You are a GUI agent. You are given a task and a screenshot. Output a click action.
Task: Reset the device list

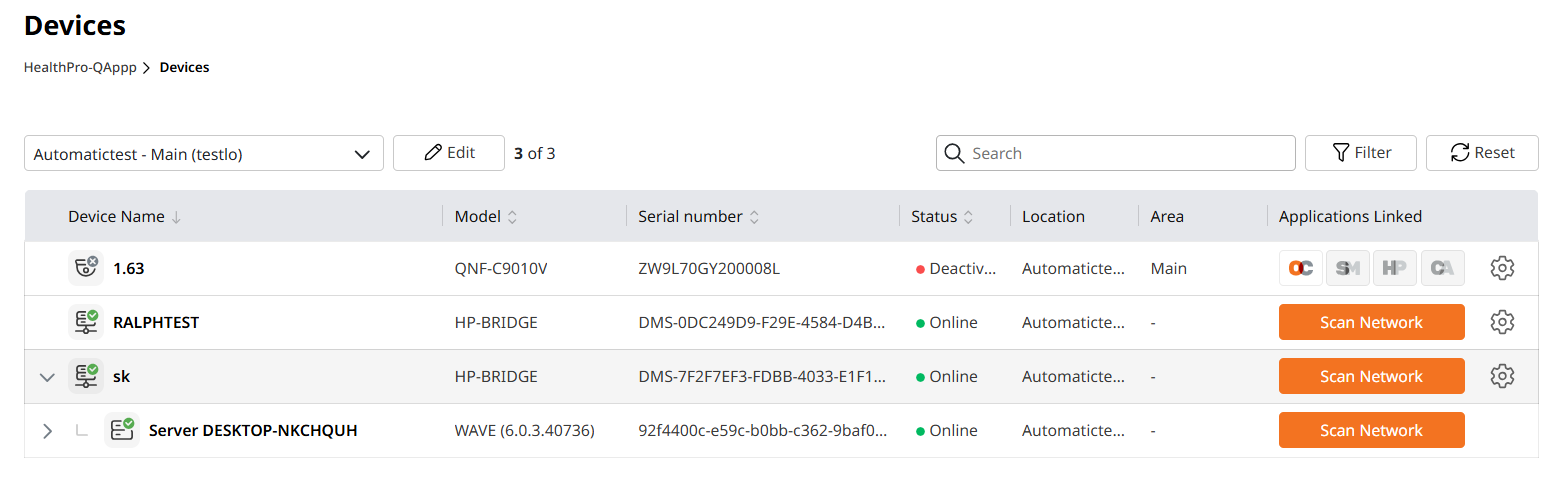pos(1481,153)
